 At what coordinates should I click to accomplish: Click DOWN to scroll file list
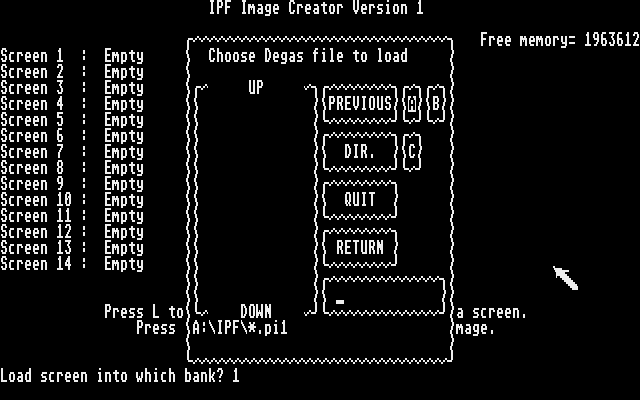tap(256, 311)
